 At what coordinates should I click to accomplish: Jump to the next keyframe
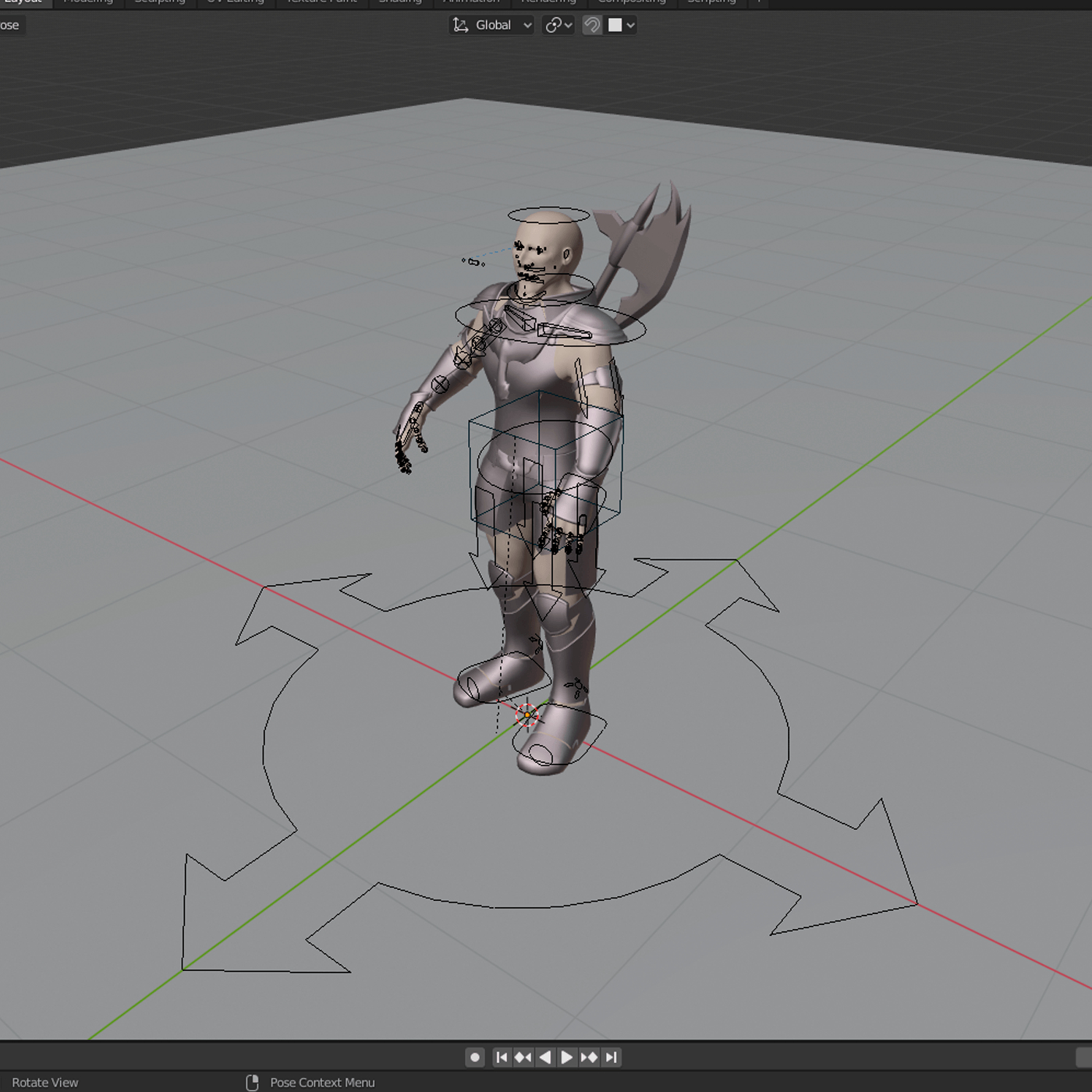point(589,1057)
